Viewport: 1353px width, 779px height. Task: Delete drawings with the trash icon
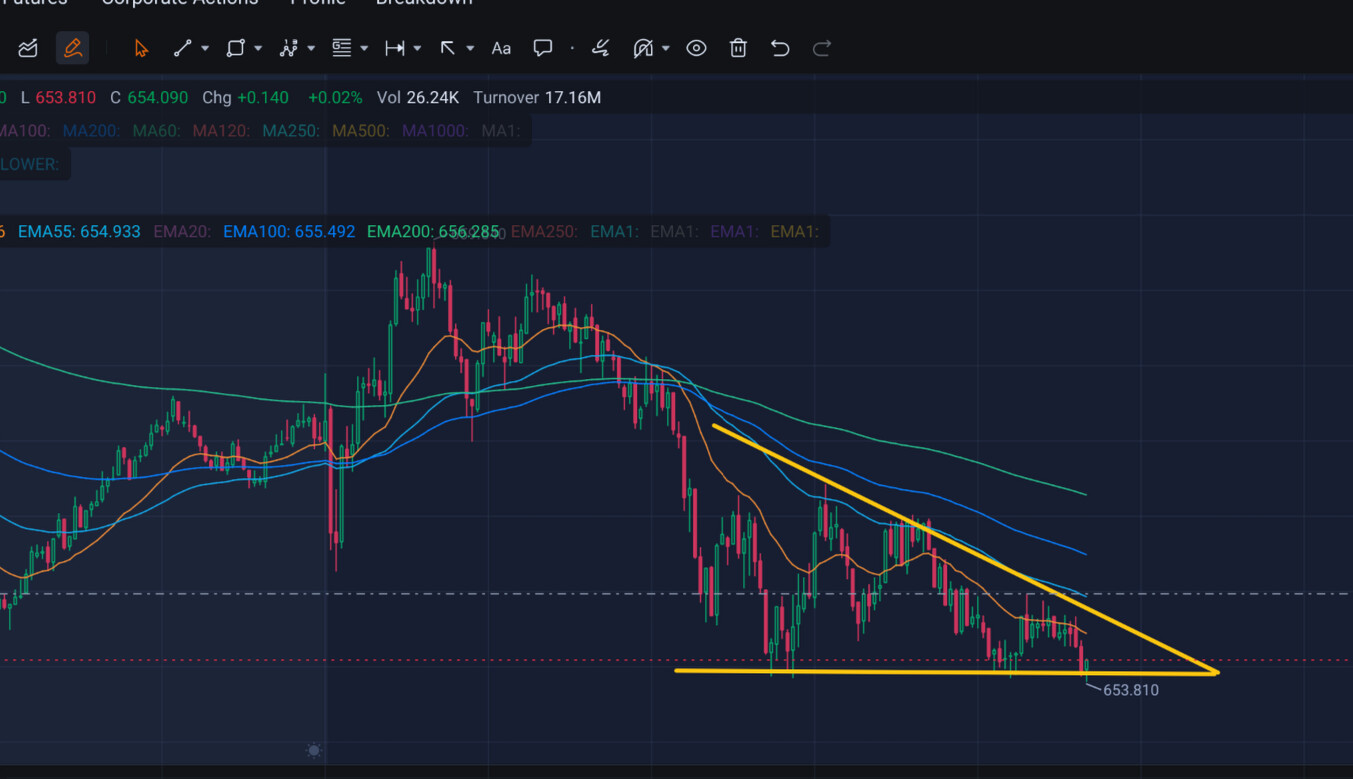(738, 48)
